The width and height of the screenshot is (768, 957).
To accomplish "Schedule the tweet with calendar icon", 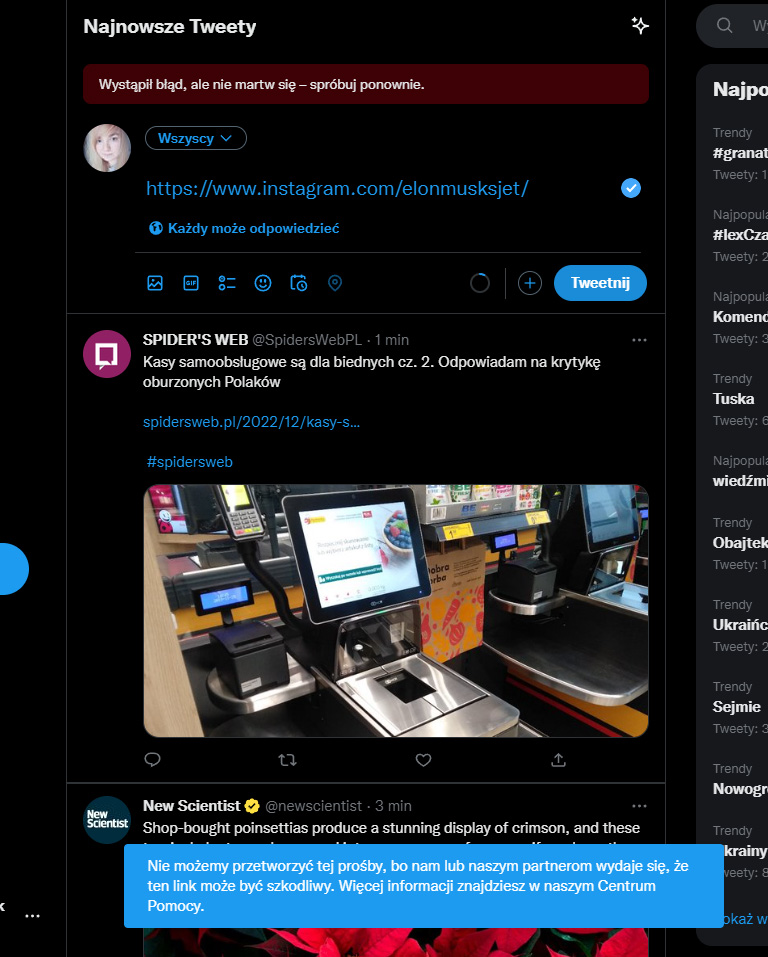I will 299,283.
